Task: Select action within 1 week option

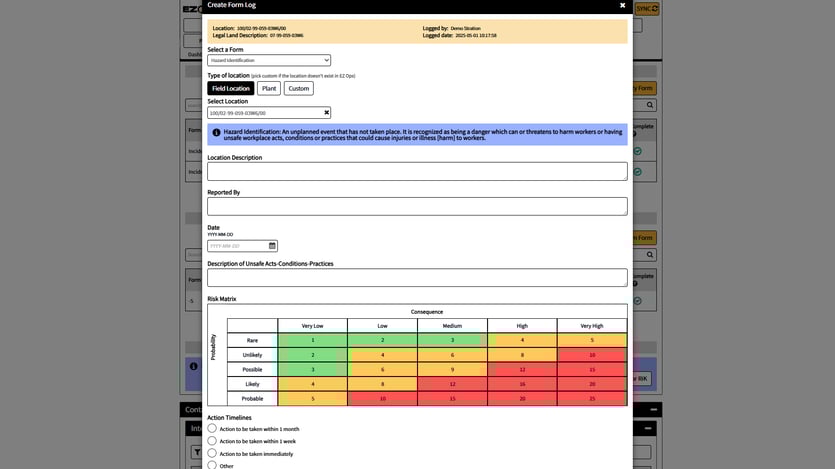Action: point(212,441)
